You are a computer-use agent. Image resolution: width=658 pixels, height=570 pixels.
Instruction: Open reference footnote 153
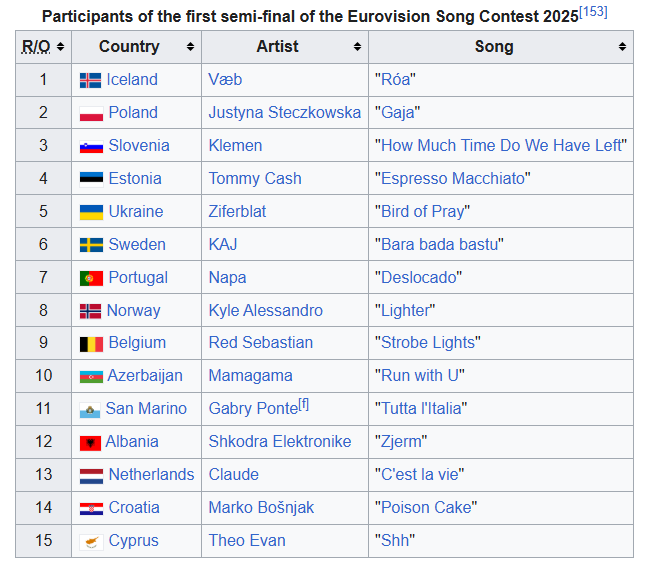coord(593,12)
